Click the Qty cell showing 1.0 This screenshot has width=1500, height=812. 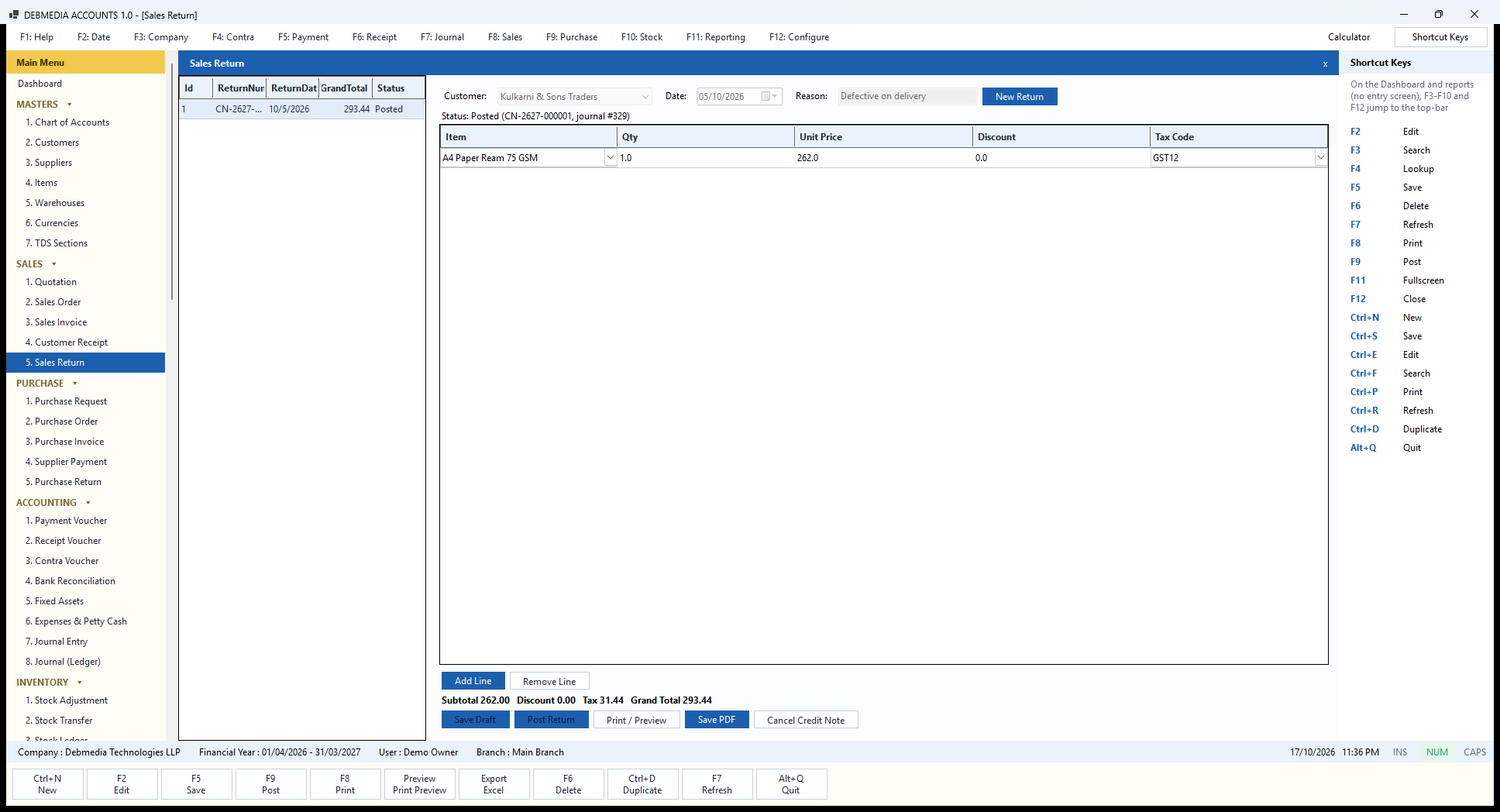tap(705, 158)
